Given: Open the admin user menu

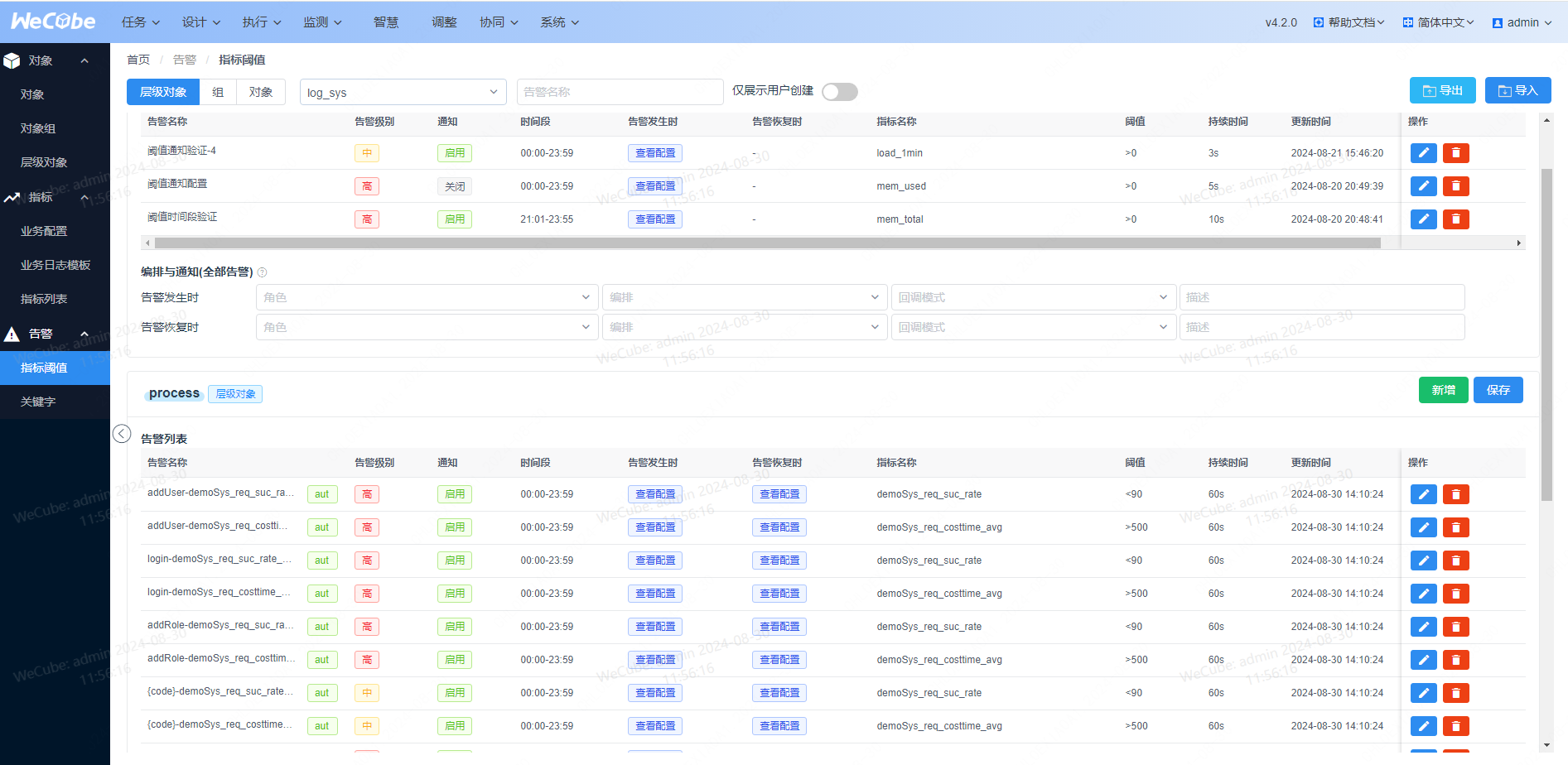Looking at the screenshot, I should (x=1522, y=22).
